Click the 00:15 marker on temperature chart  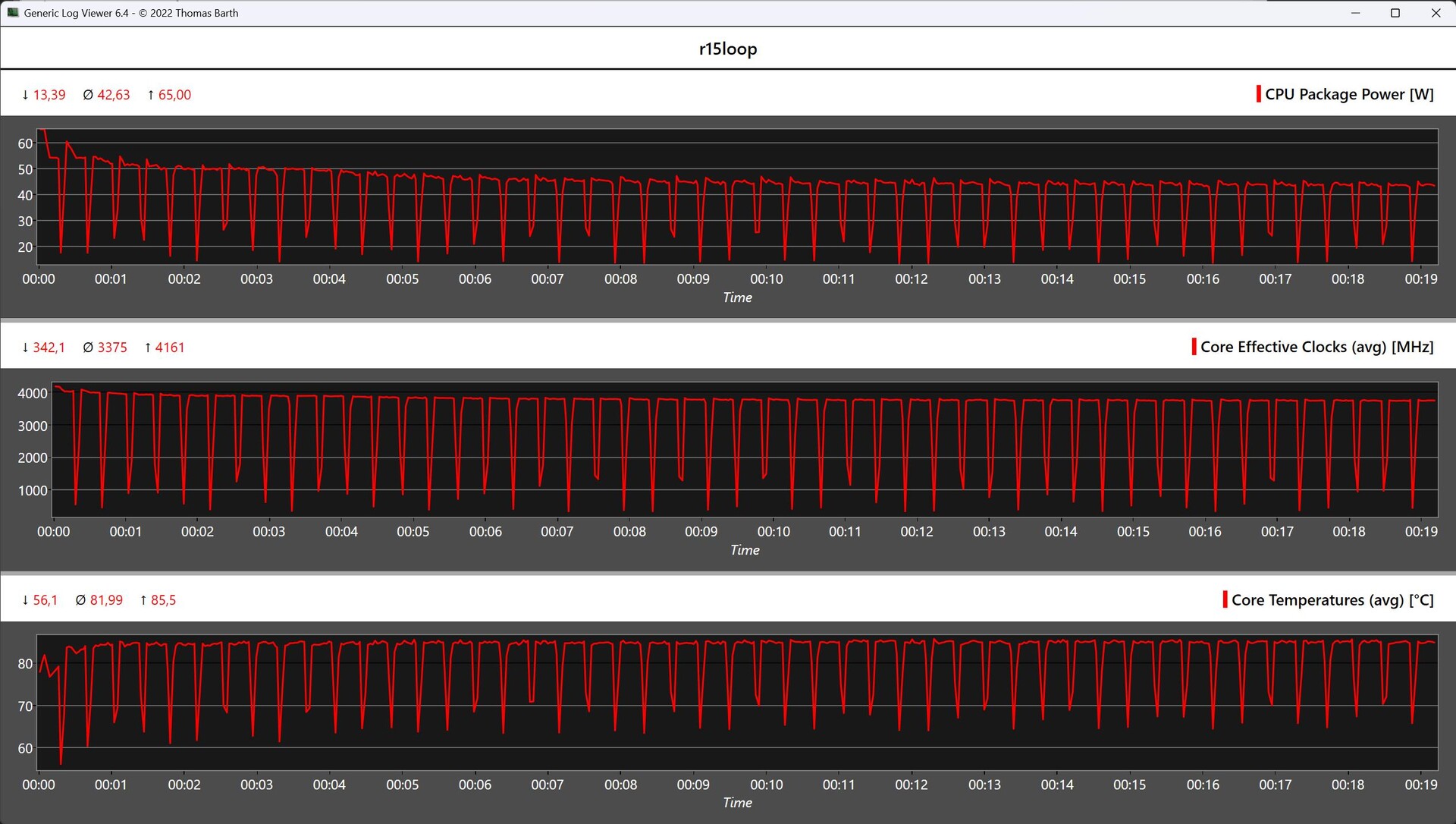point(1129,785)
